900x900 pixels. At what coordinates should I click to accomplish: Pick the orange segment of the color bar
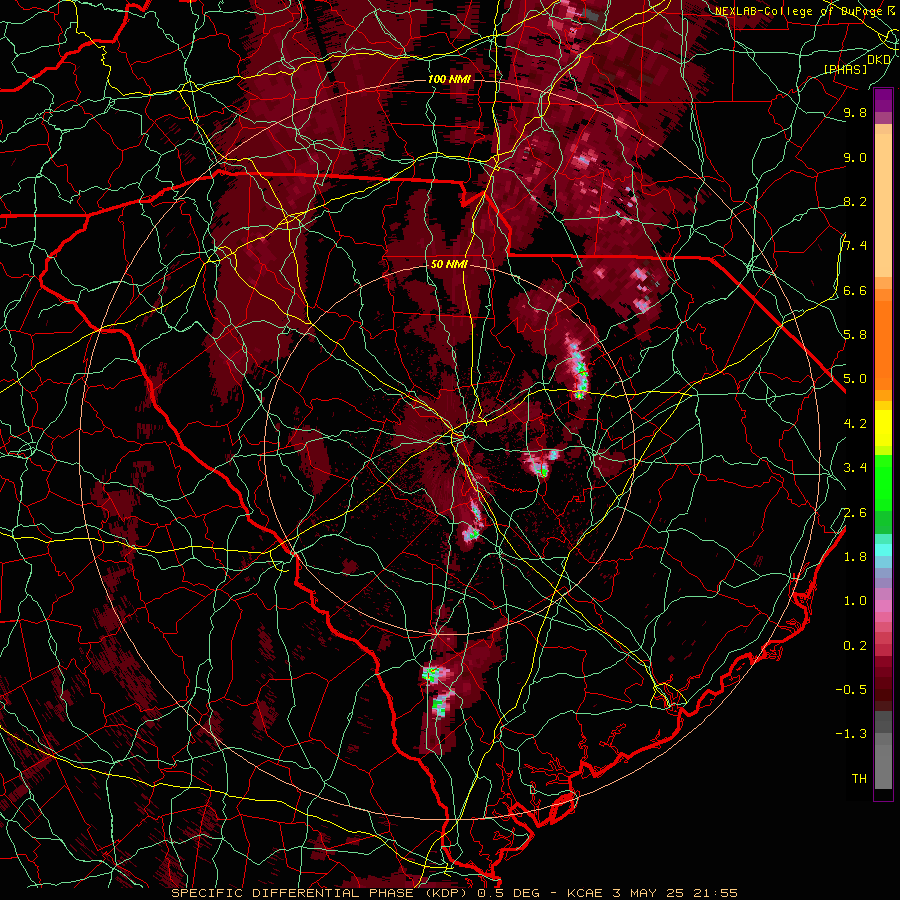[x=883, y=344]
